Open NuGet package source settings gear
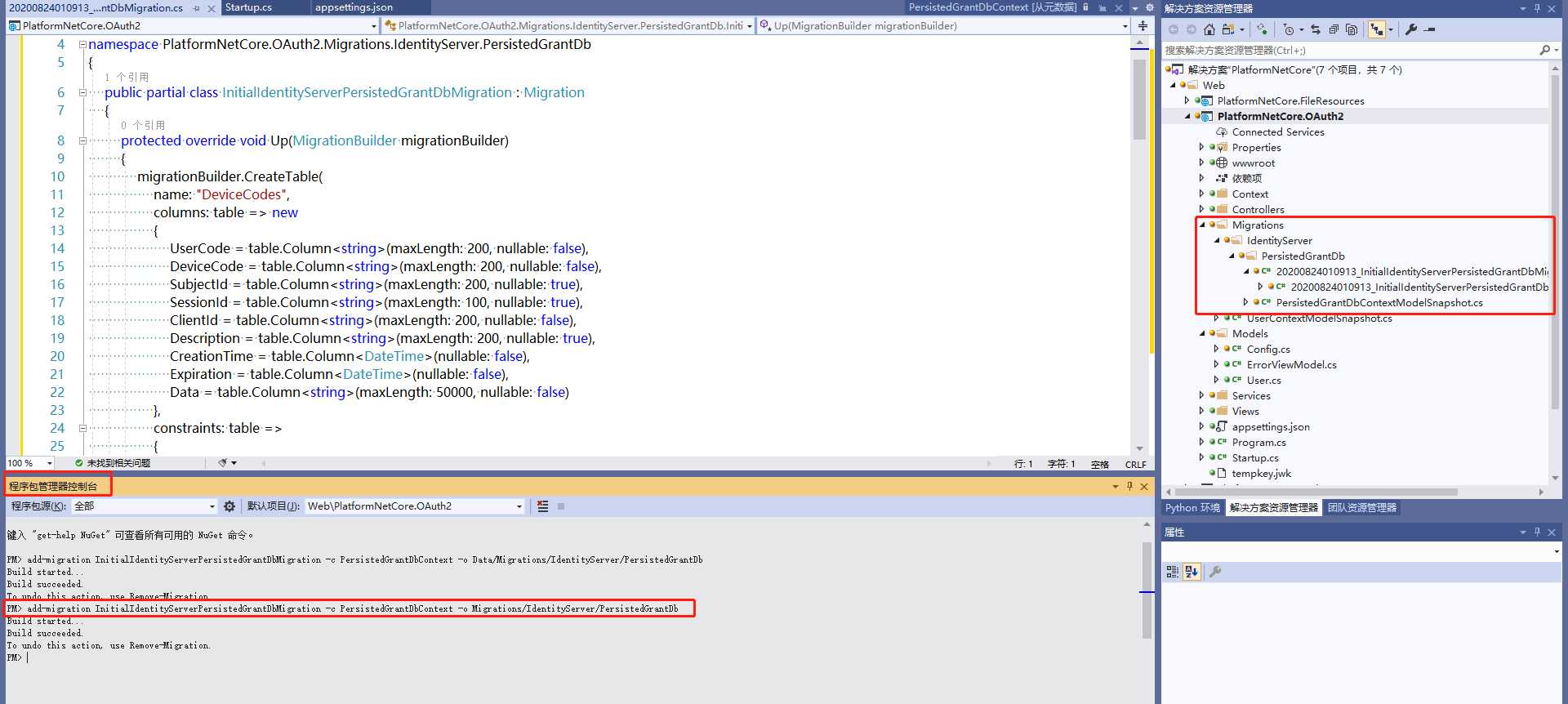The height and width of the screenshot is (704, 1568). coord(229,506)
